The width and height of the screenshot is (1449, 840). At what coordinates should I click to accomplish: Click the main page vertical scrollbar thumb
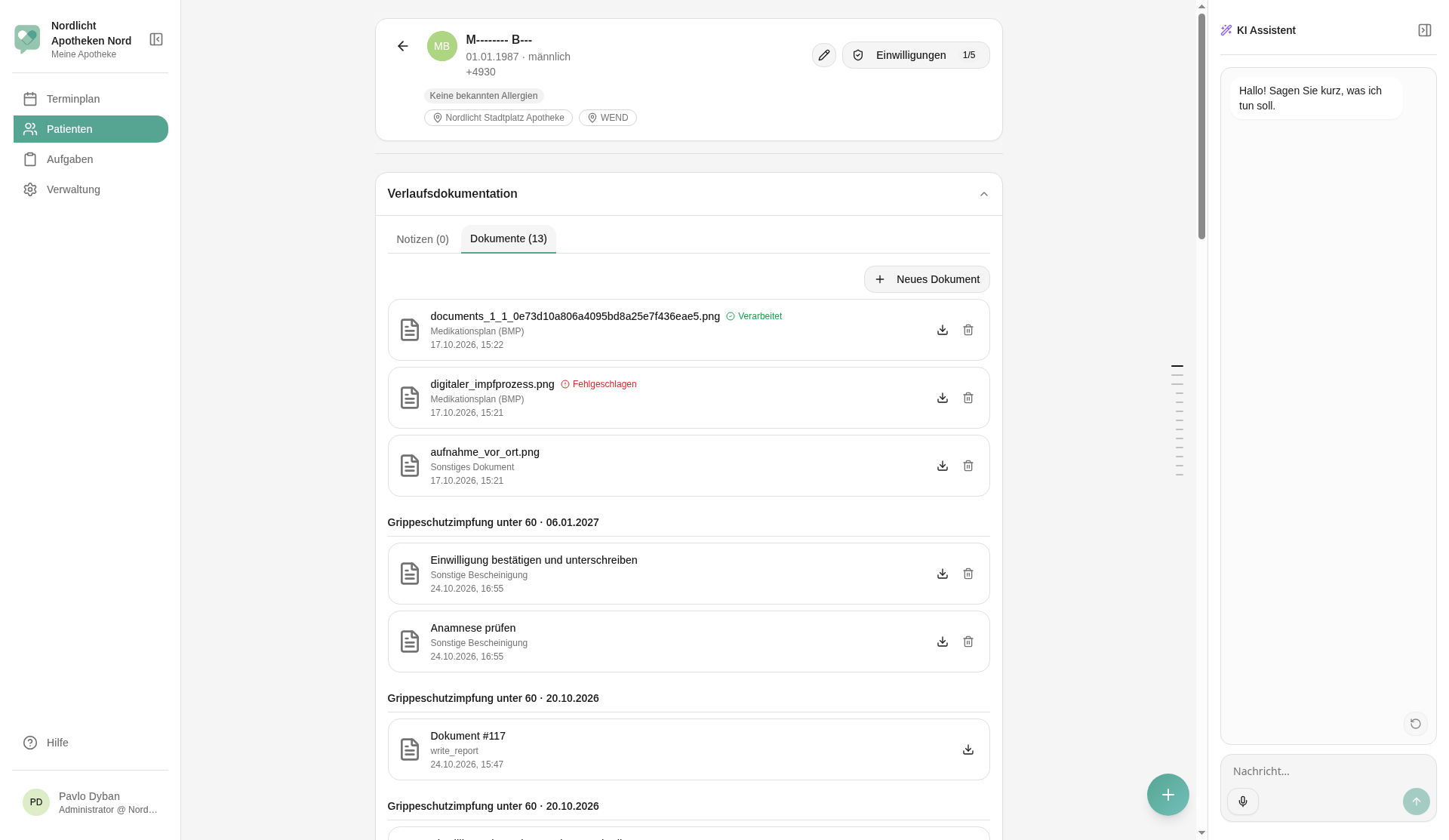(1201, 126)
